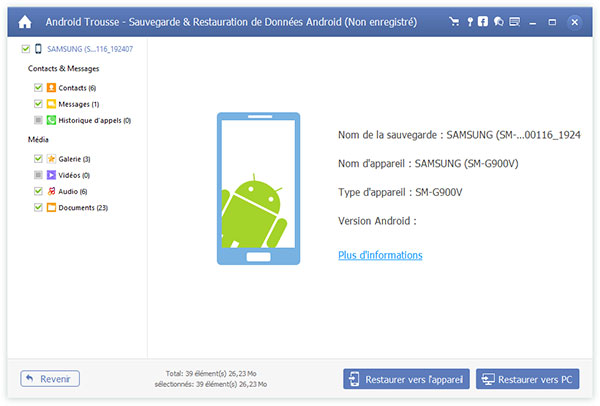Click the Revenir back button

pos(50,379)
